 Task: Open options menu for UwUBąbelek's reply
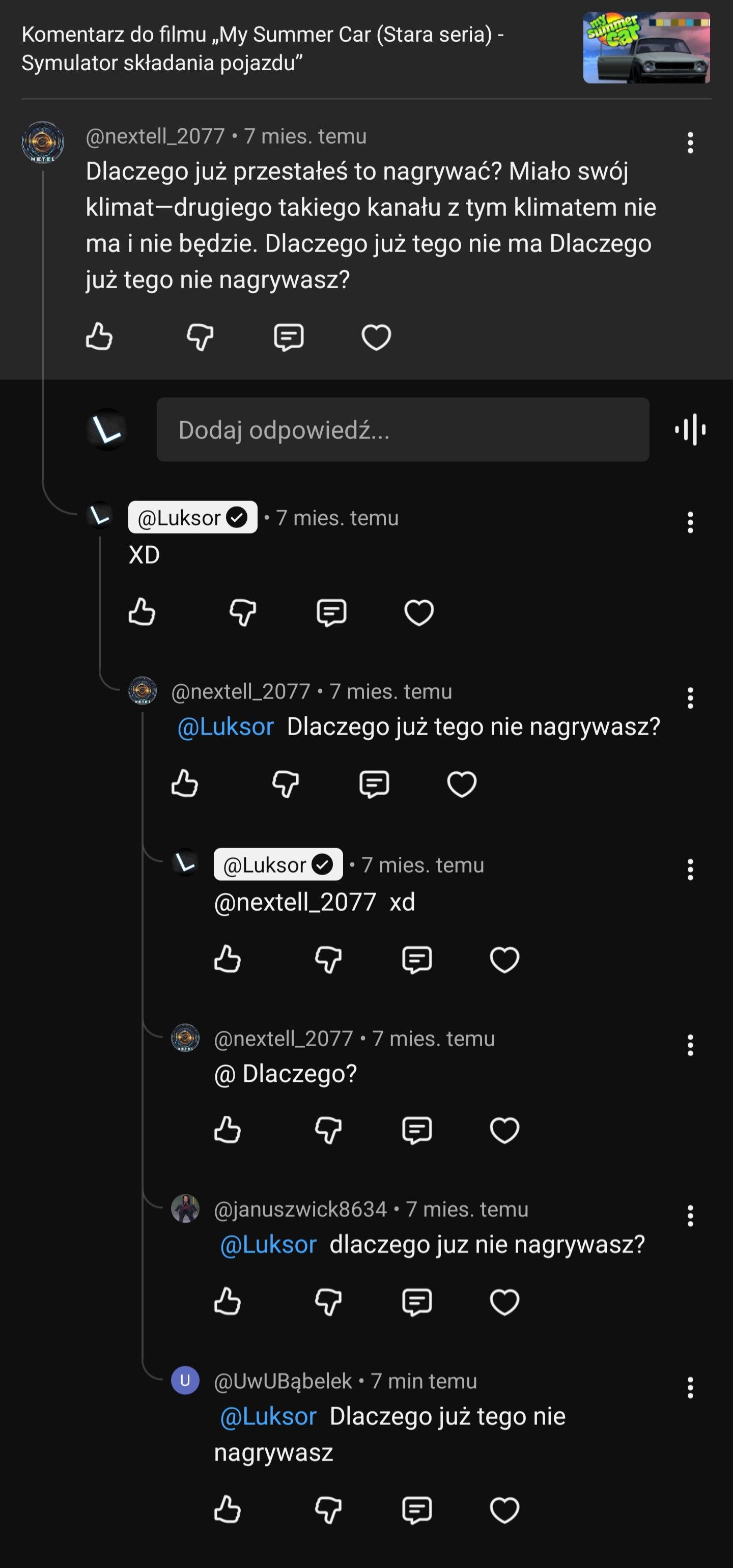(x=690, y=1388)
